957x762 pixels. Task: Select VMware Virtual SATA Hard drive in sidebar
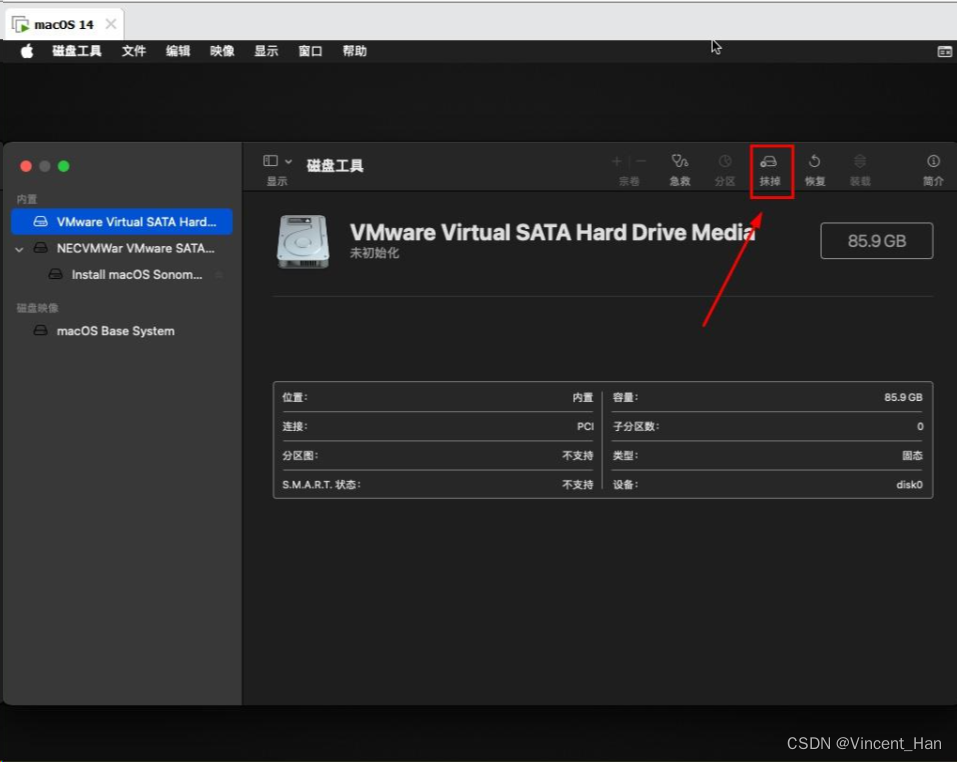click(x=122, y=221)
